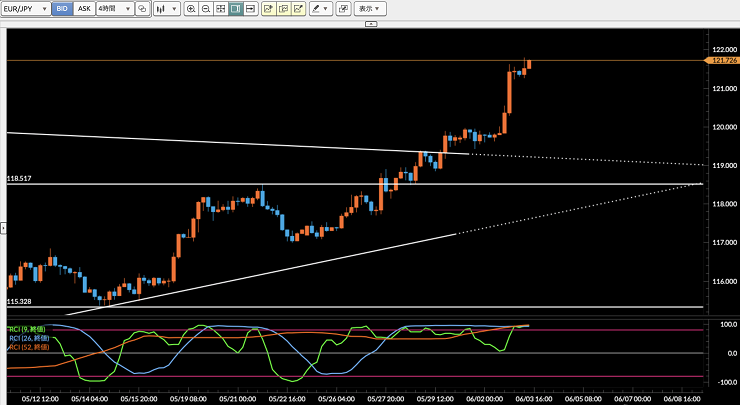This screenshot has height=405, width=740.
Task: Click the RCI(52, 終値) indicator label
Action: [29, 347]
